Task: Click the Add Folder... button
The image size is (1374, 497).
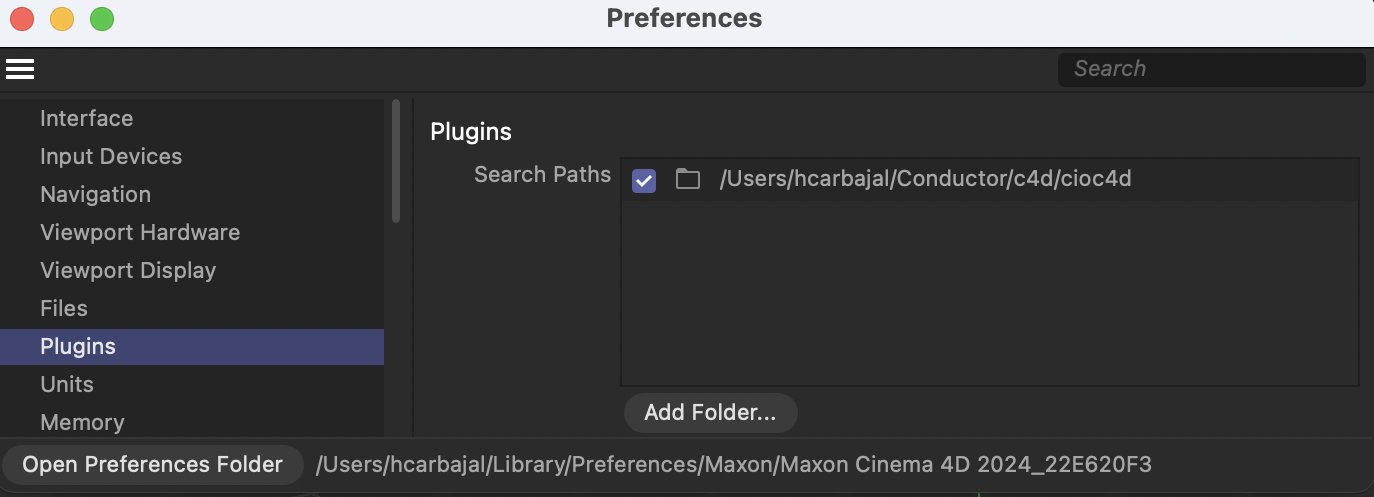Action: click(710, 413)
